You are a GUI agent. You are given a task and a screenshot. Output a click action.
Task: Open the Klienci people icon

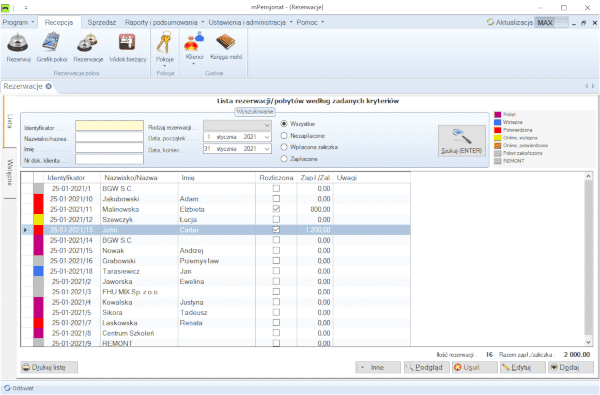click(194, 41)
